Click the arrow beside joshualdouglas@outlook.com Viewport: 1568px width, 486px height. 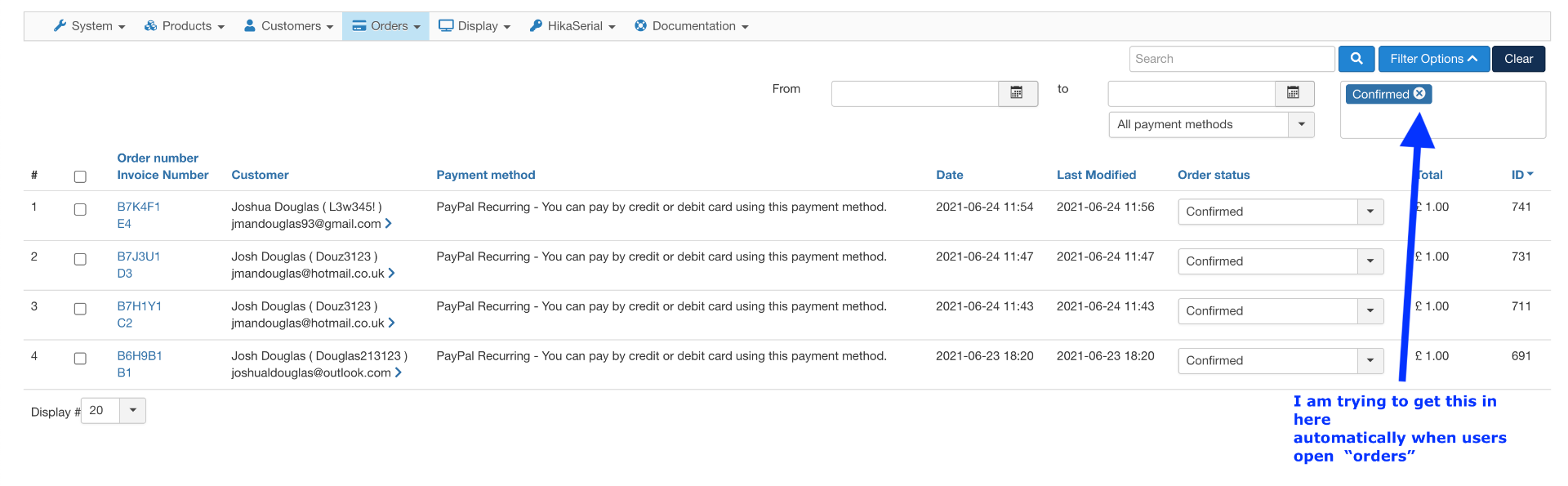(x=399, y=372)
